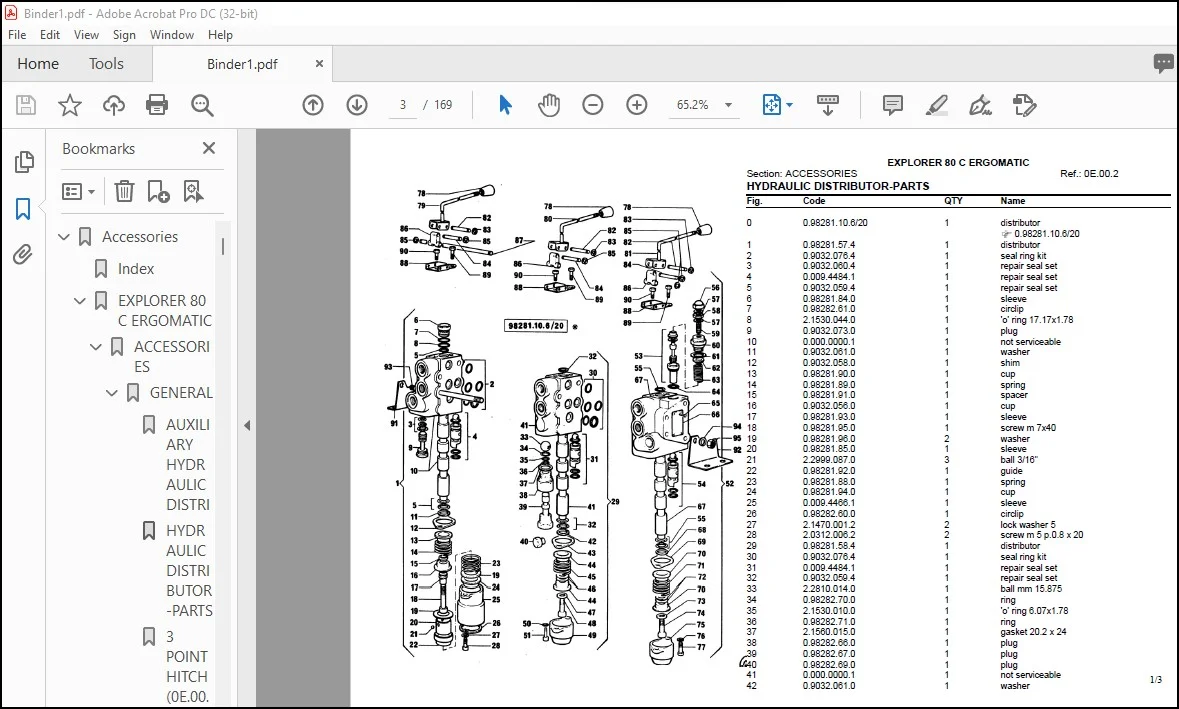The width and height of the screenshot is (1179, 709).
Task: Add a new bookmark
Action: click(x=158, y=192)
